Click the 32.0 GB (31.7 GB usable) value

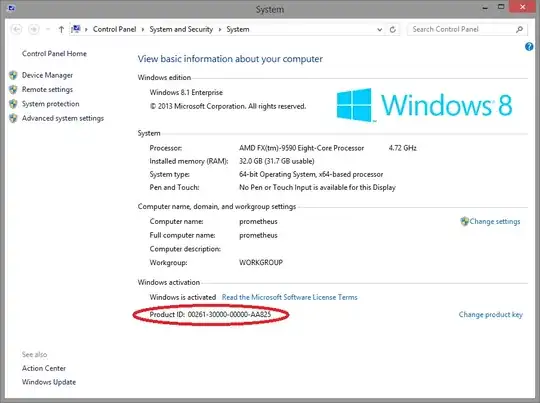tap(277, 161)
